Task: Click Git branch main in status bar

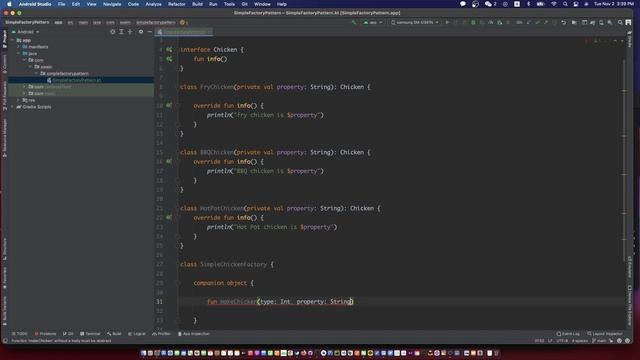Action: coord(599,341)
